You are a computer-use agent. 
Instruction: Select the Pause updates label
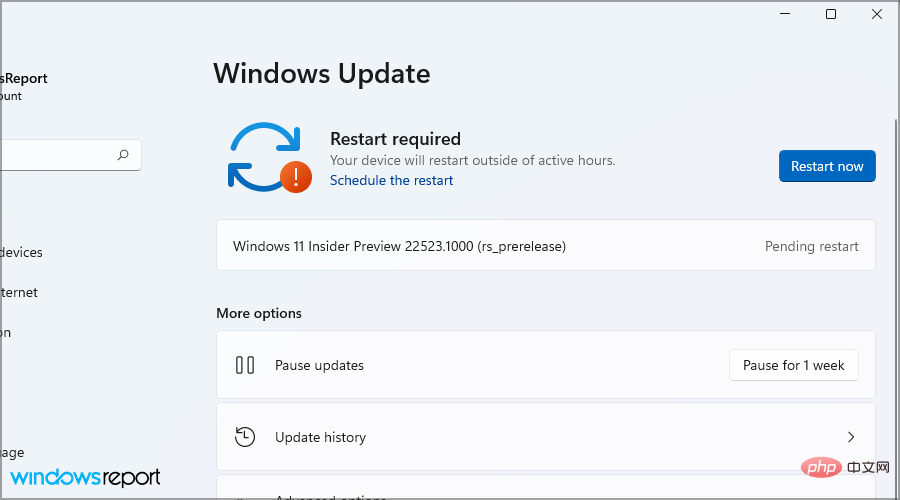(x=319, y=366)
